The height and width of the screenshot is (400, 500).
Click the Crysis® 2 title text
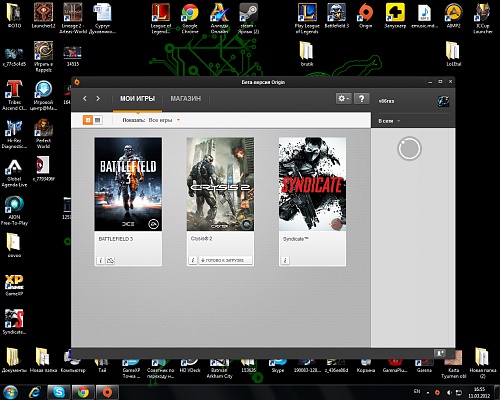pyautogui.click(x=201, y=239)
